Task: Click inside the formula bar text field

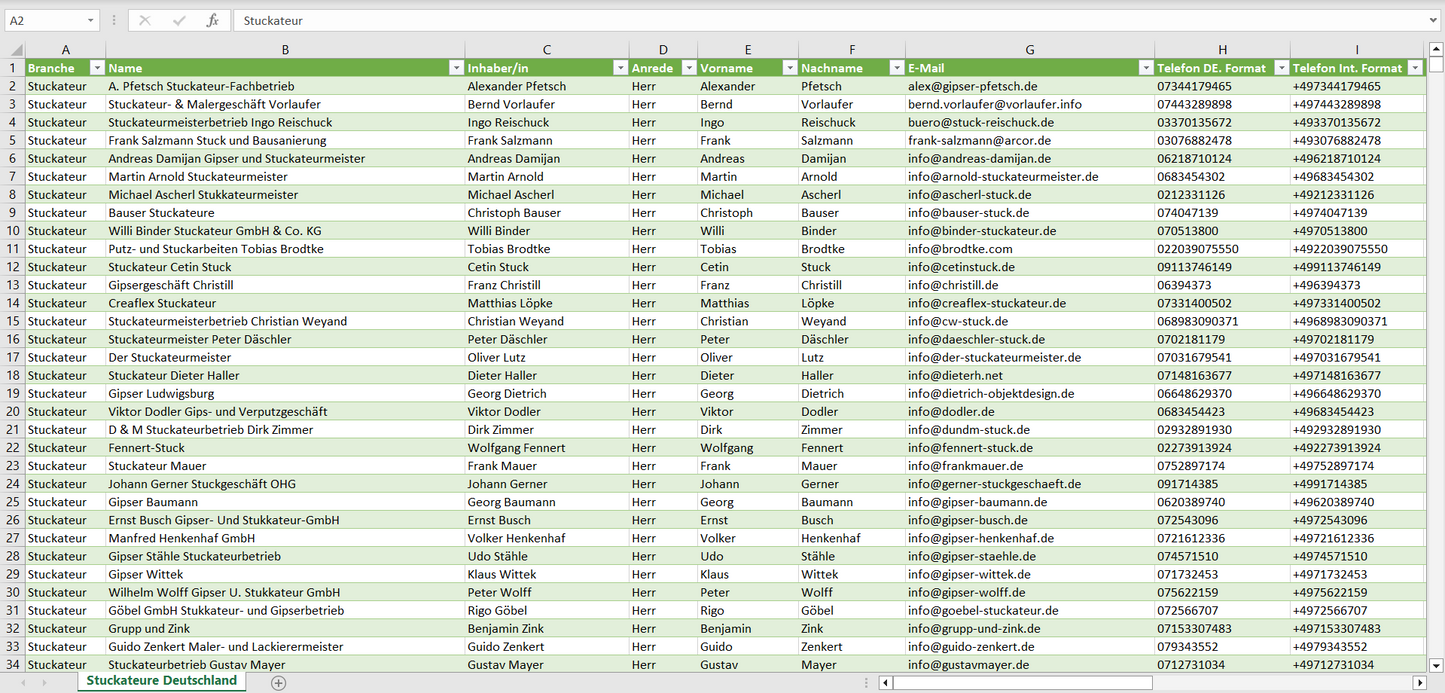Action: [800, 20]
